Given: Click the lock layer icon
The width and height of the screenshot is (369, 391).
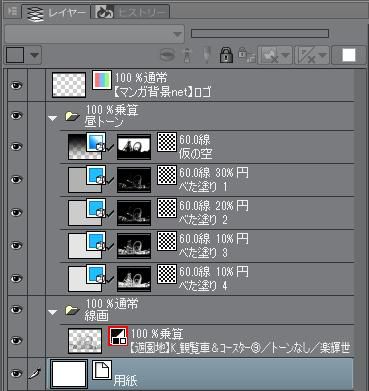Looking at the screenshot, I should [226, 55].
